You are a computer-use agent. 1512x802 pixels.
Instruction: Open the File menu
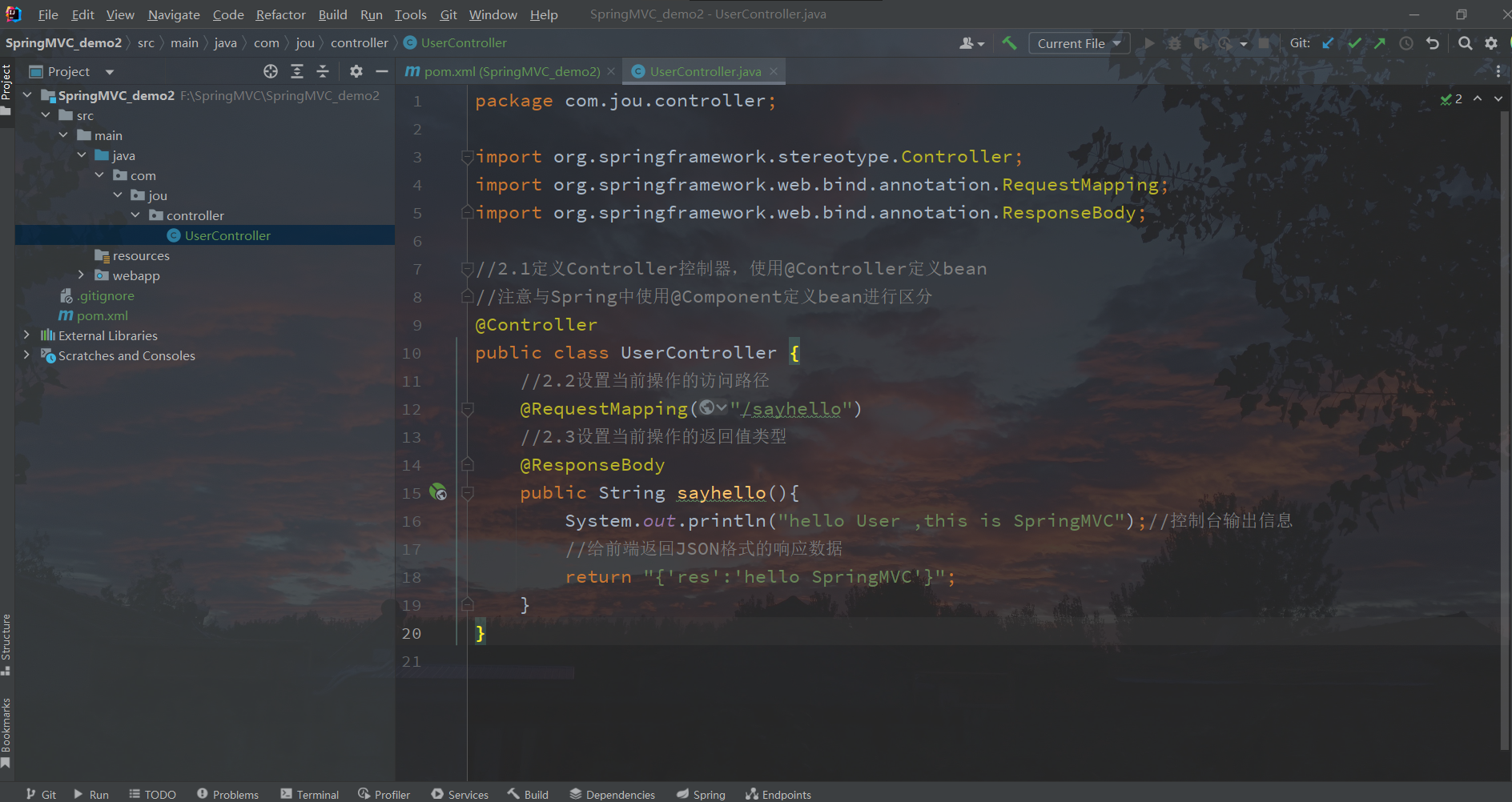click(48, 14)
